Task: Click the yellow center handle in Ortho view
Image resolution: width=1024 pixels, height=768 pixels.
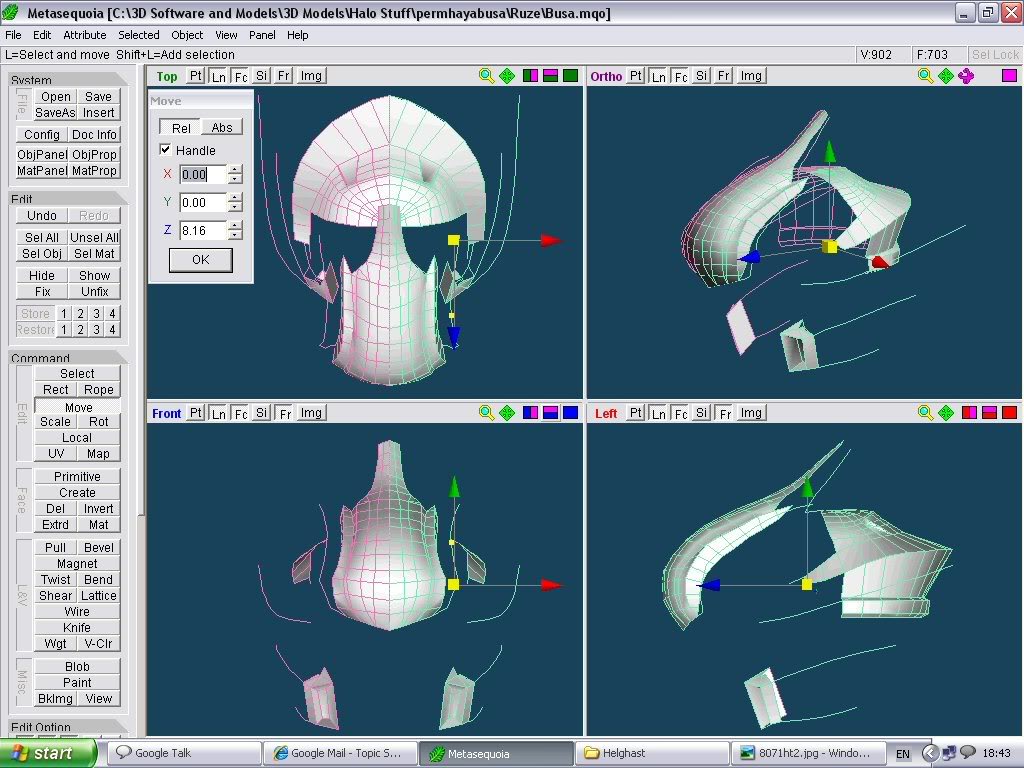Action: pos(829,246)
